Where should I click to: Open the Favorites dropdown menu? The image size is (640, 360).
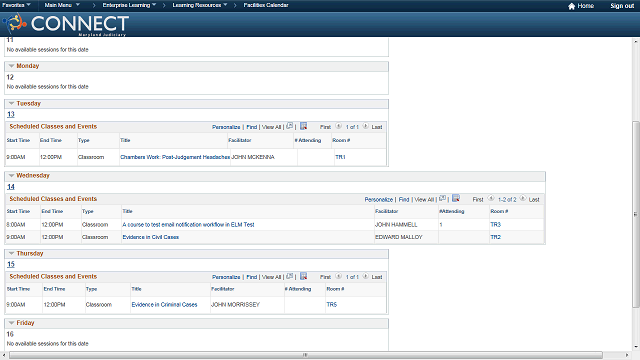tap(16, 5)
